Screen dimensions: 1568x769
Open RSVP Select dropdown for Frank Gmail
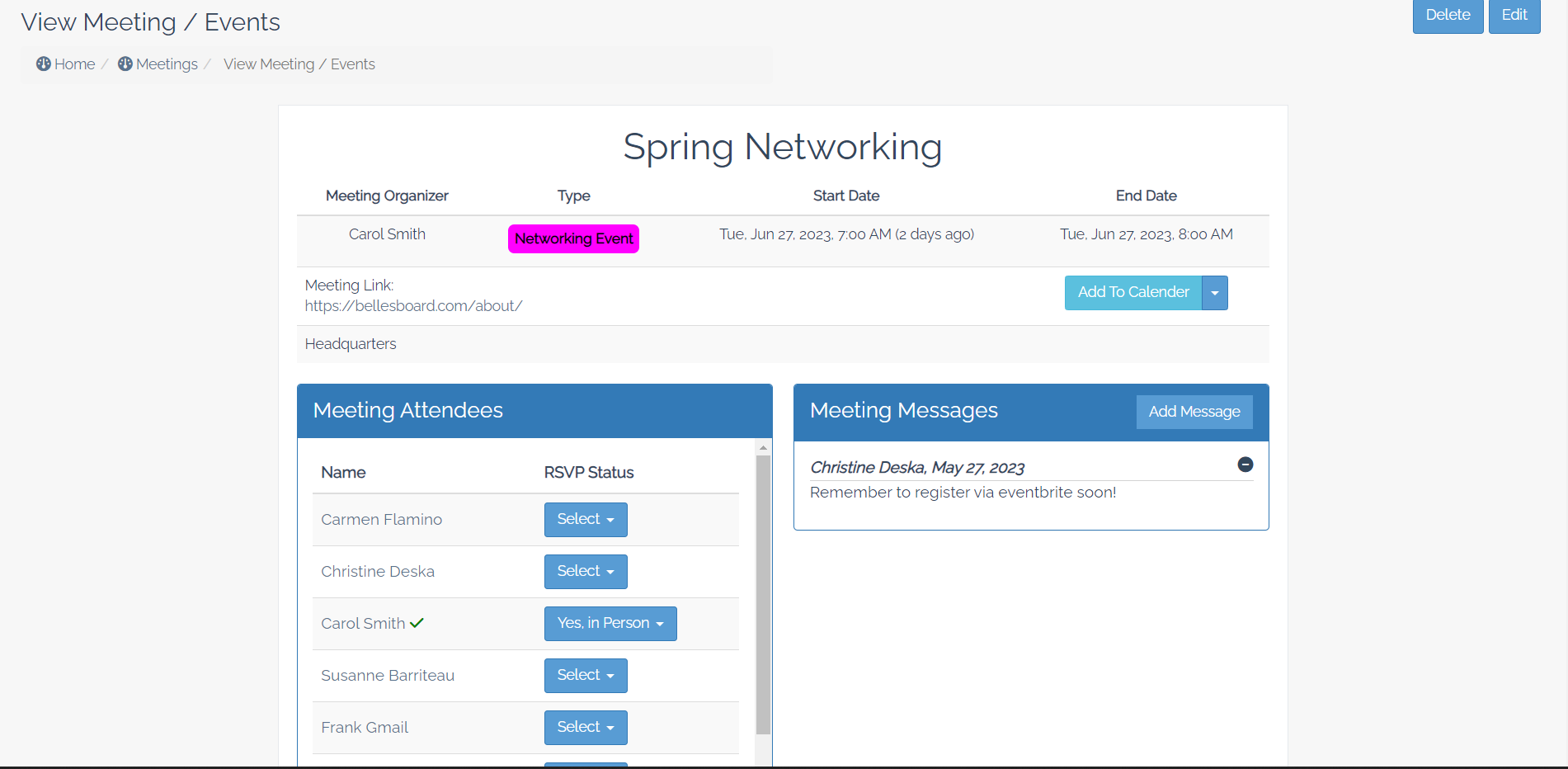click(x=586, y=728)
